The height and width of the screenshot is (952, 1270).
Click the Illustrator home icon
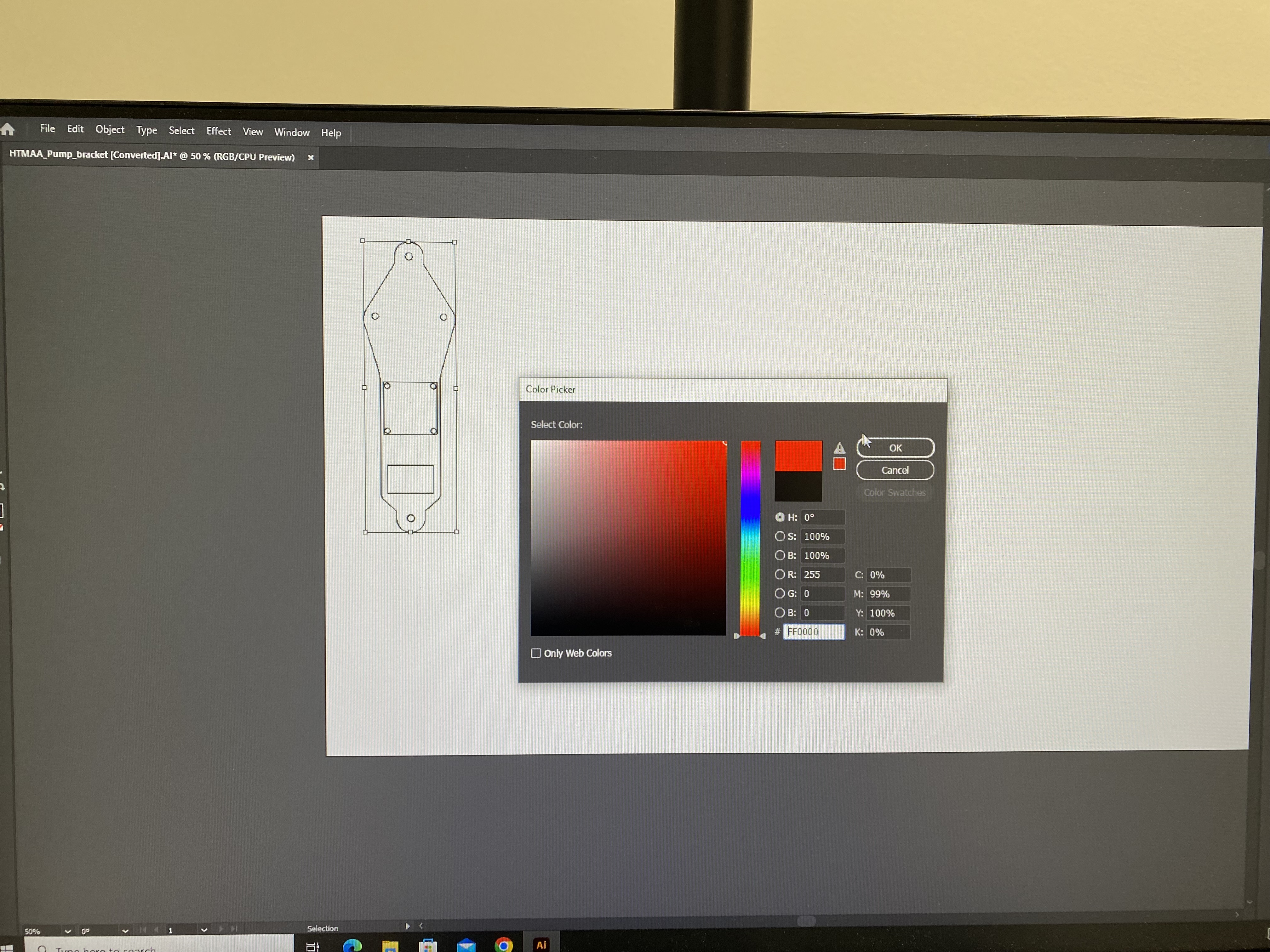tap(8, 129)
